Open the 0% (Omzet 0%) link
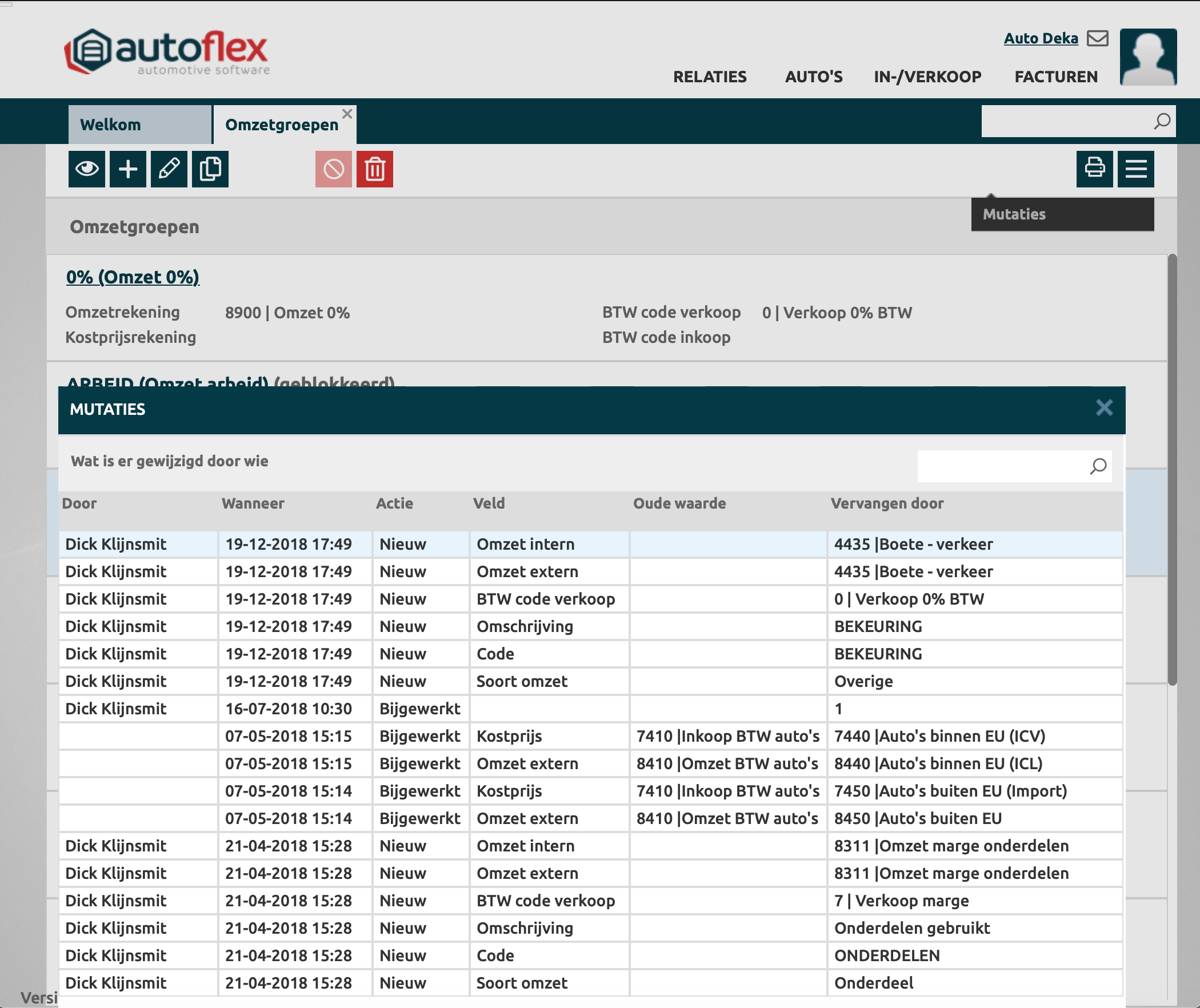The width and height of the screenshot is (1200, 1008). point(133,277)
